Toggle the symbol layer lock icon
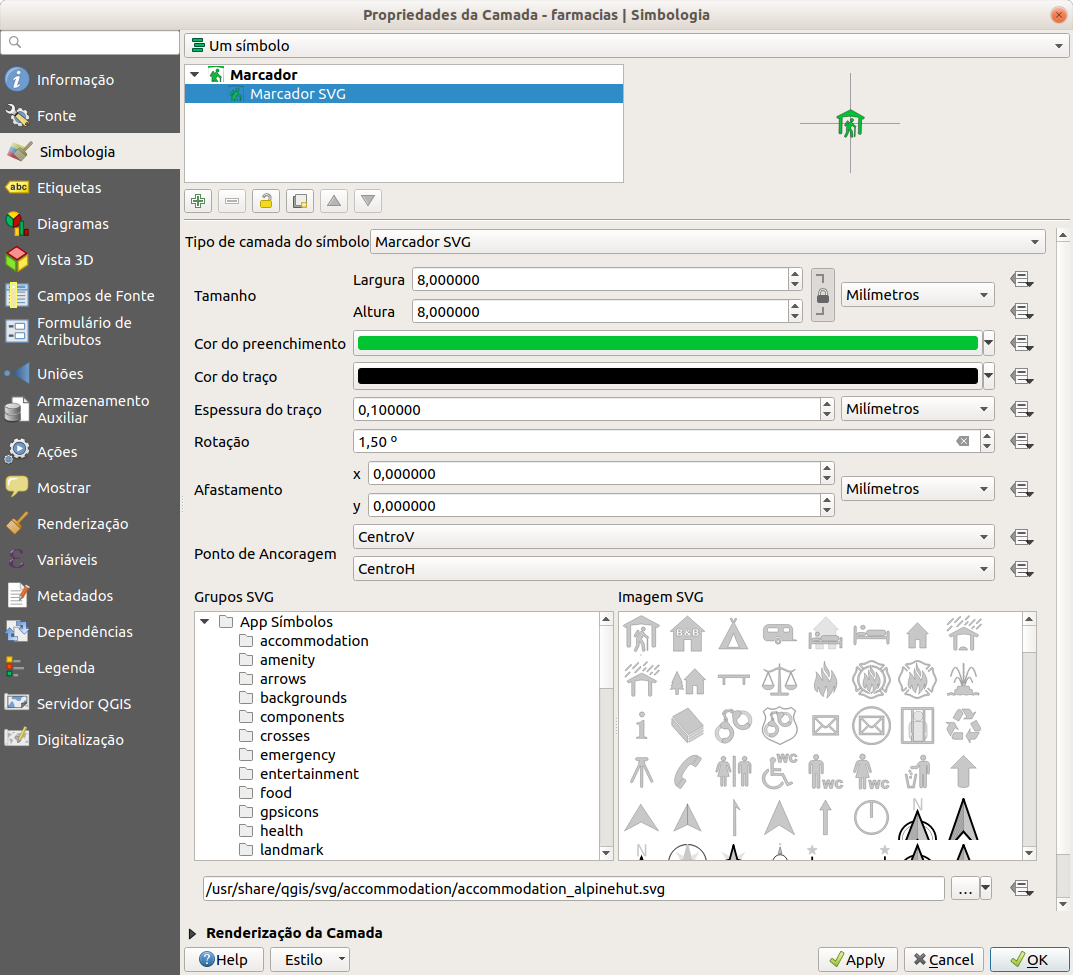 [x=265, y=201]
